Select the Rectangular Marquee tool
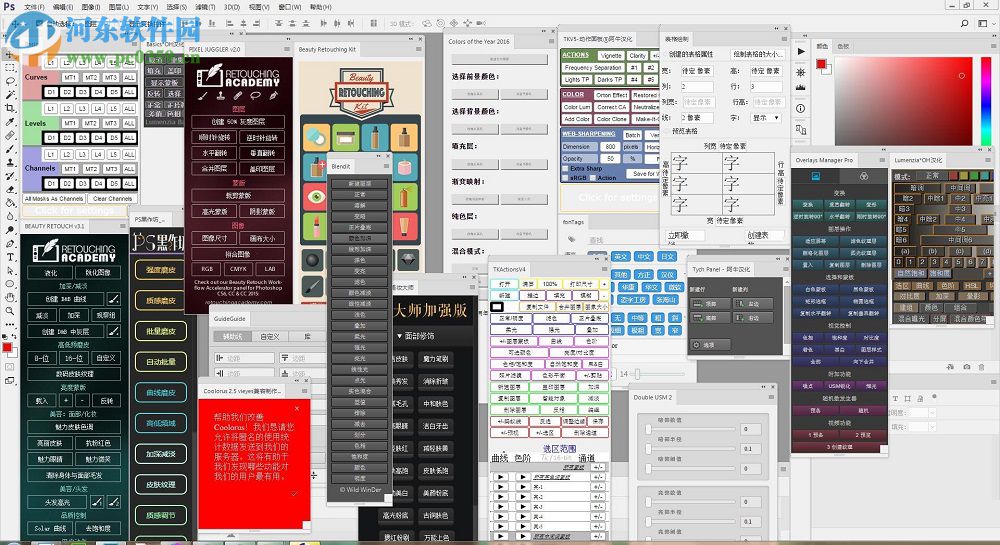1000x545 pixels. coord(10,68)
